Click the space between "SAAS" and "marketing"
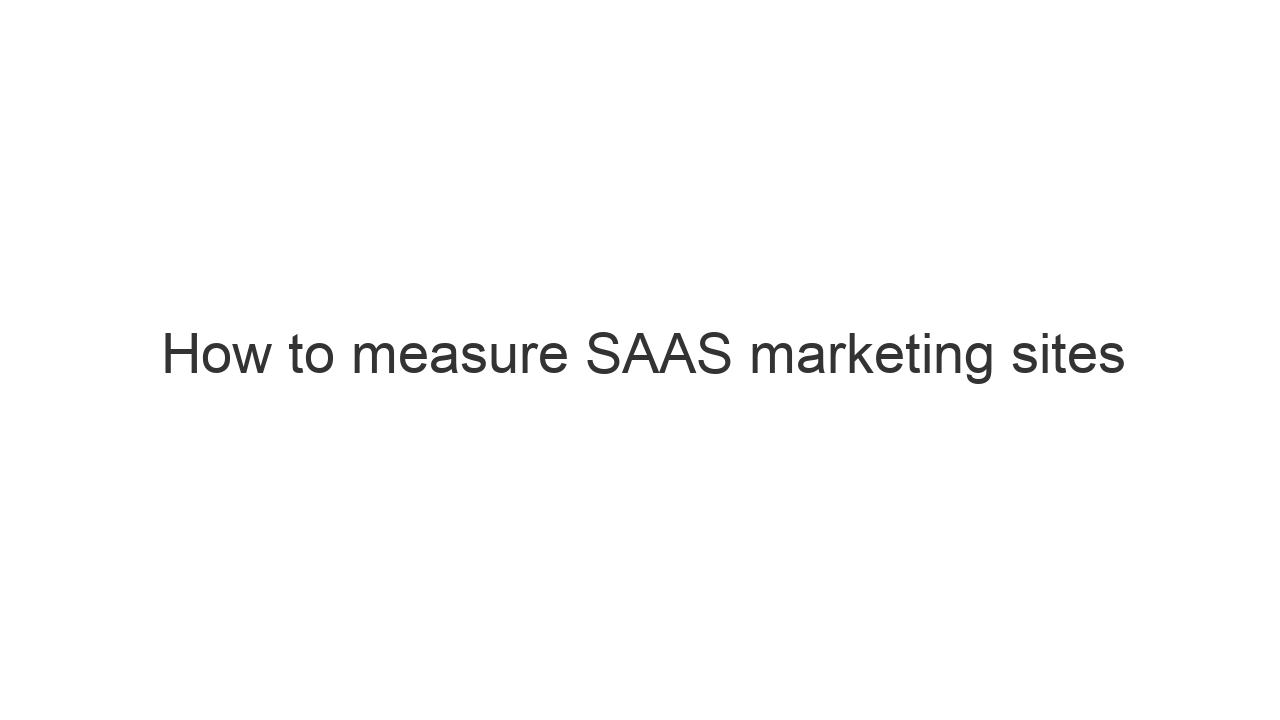 point(741,357)
